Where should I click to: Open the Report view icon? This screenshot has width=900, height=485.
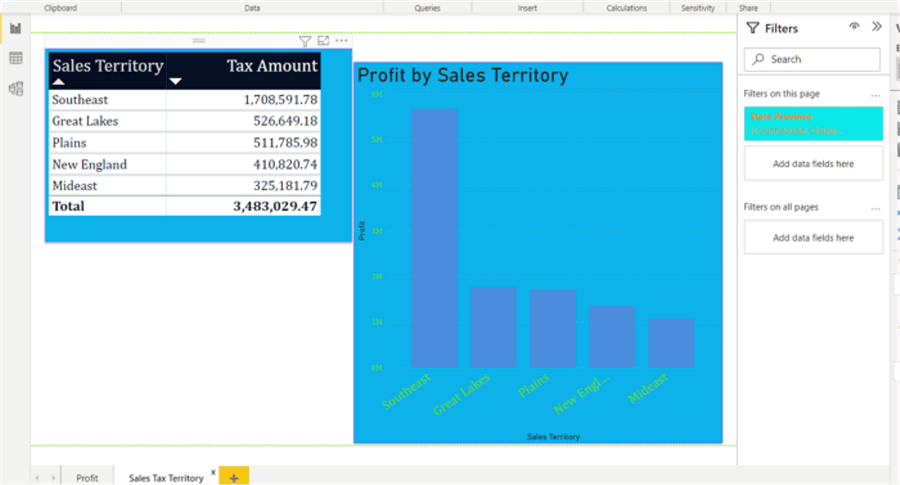15,28
